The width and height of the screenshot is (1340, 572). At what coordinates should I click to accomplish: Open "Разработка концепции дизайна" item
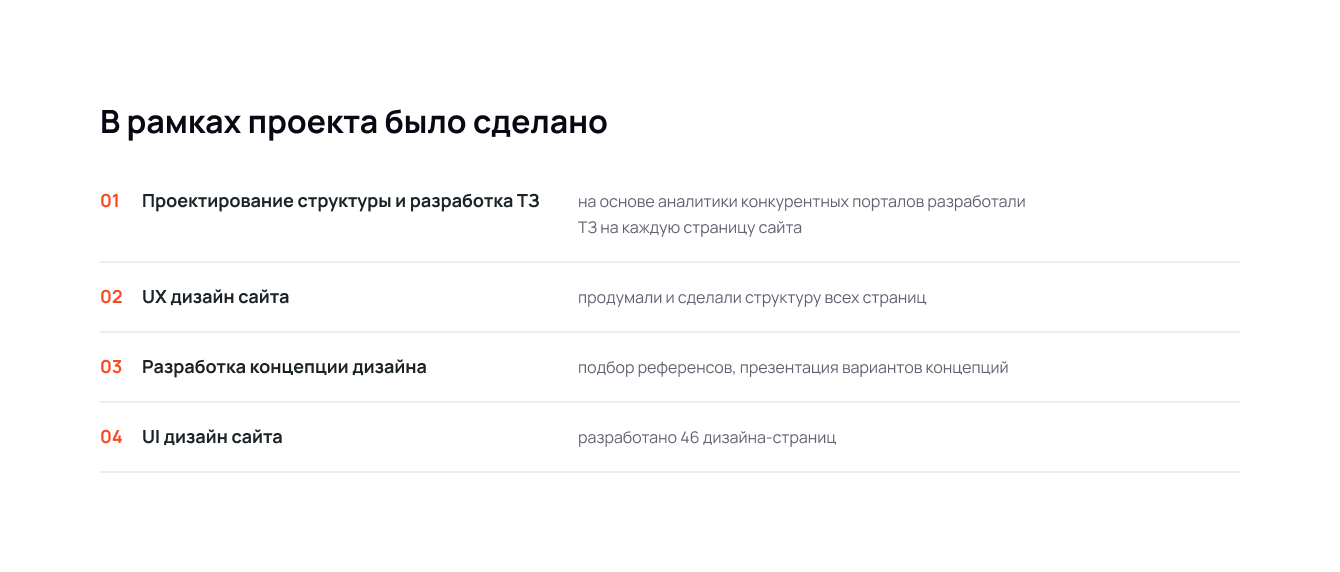click(x=284, y=367)
